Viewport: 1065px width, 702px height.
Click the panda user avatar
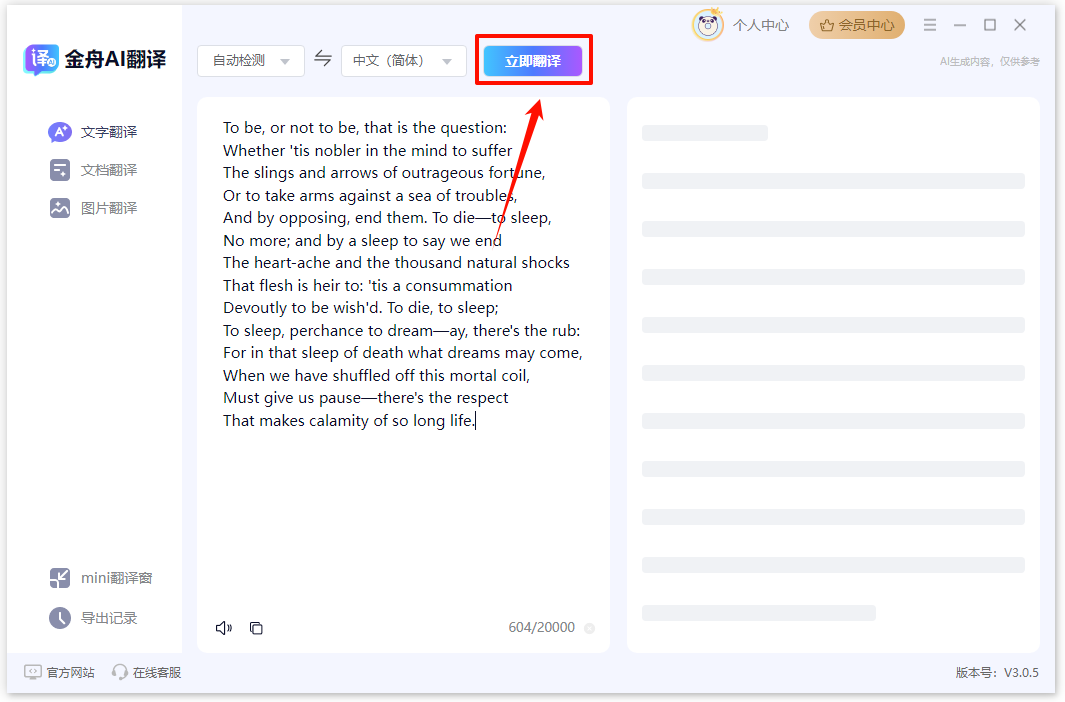click(x=707, y=25)
